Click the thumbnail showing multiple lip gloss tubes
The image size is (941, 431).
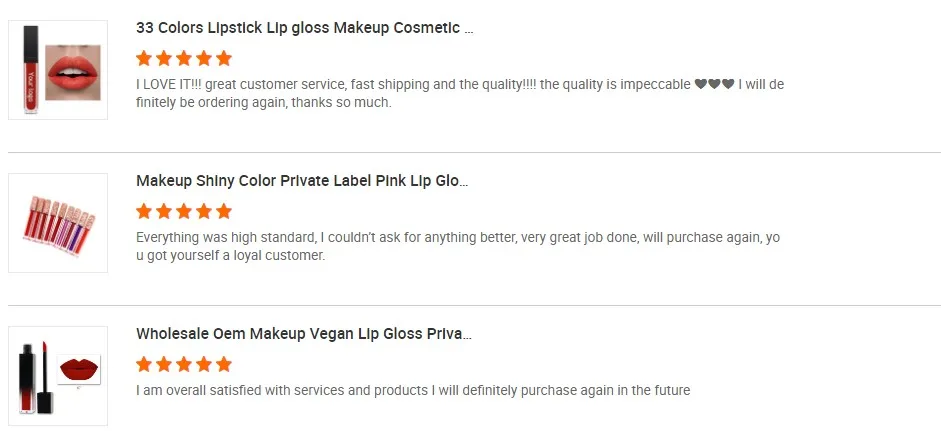58,223
